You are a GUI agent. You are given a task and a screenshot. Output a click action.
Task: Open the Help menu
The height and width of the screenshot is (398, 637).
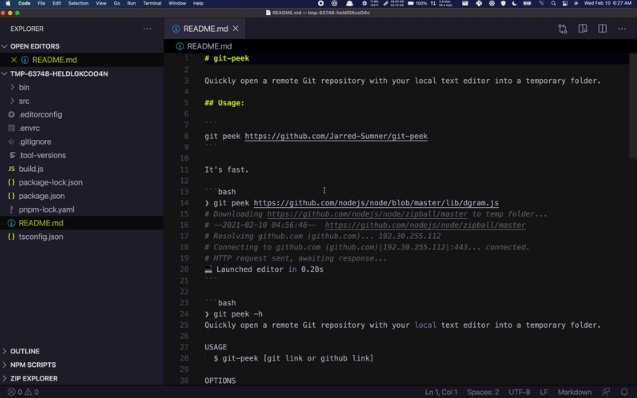coord(198,3)
